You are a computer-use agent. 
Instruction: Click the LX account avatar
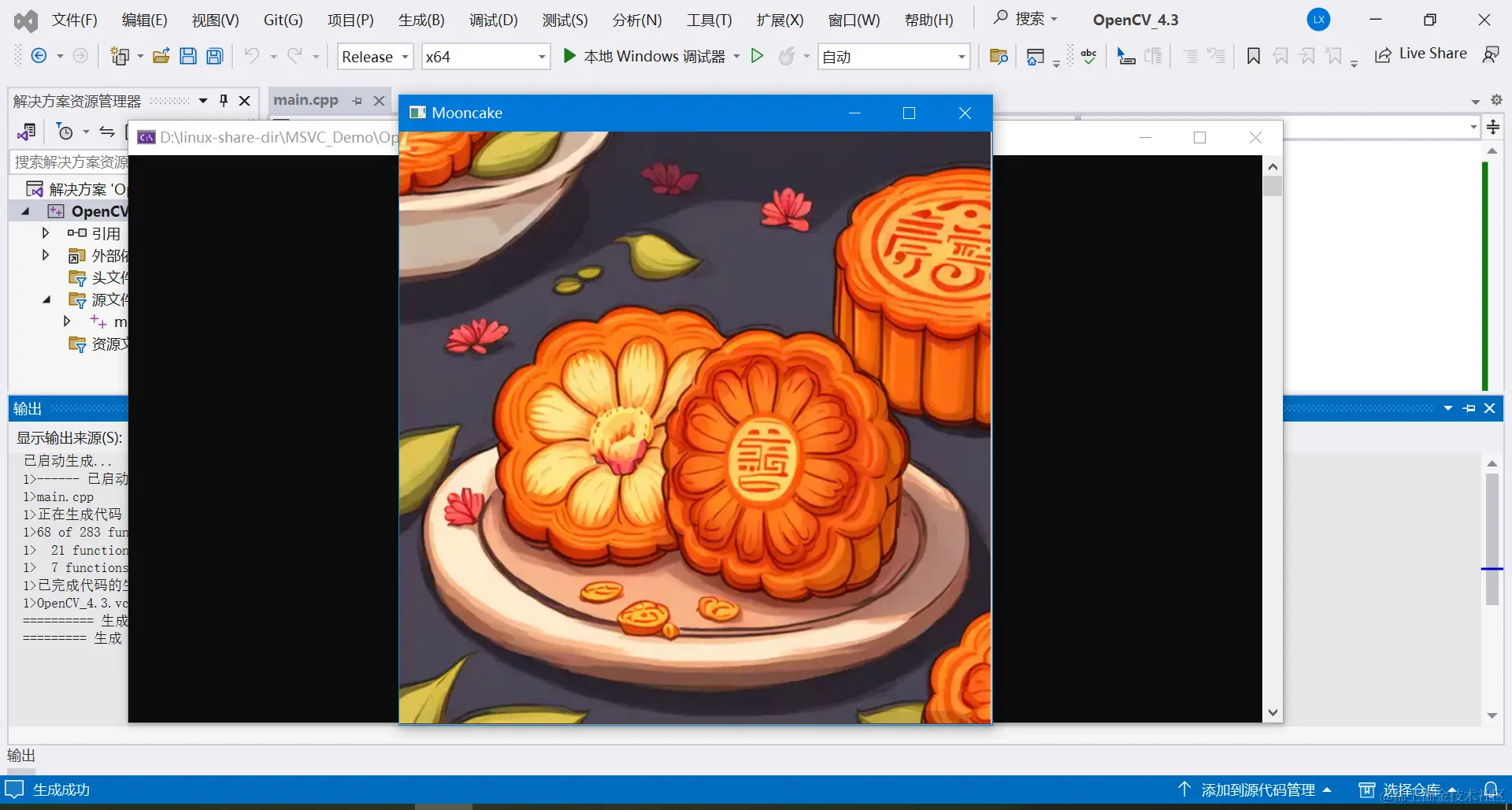click(1318, 20)
